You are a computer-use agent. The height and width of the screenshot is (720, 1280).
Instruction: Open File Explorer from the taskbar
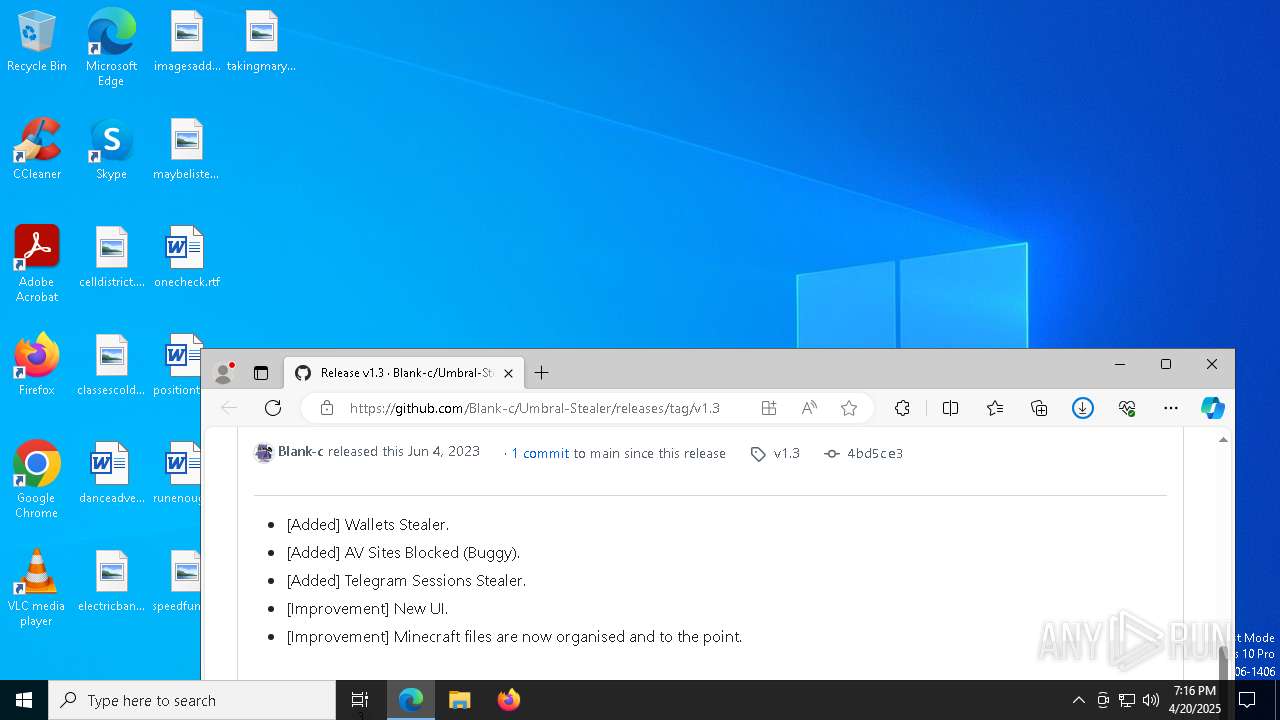pyautogui.click(x=459, y=700)
